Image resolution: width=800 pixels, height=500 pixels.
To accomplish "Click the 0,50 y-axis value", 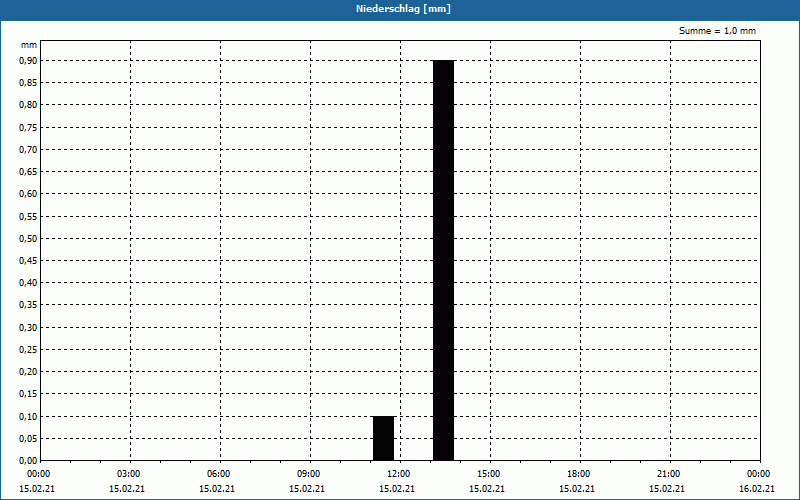I will [28, 238].
